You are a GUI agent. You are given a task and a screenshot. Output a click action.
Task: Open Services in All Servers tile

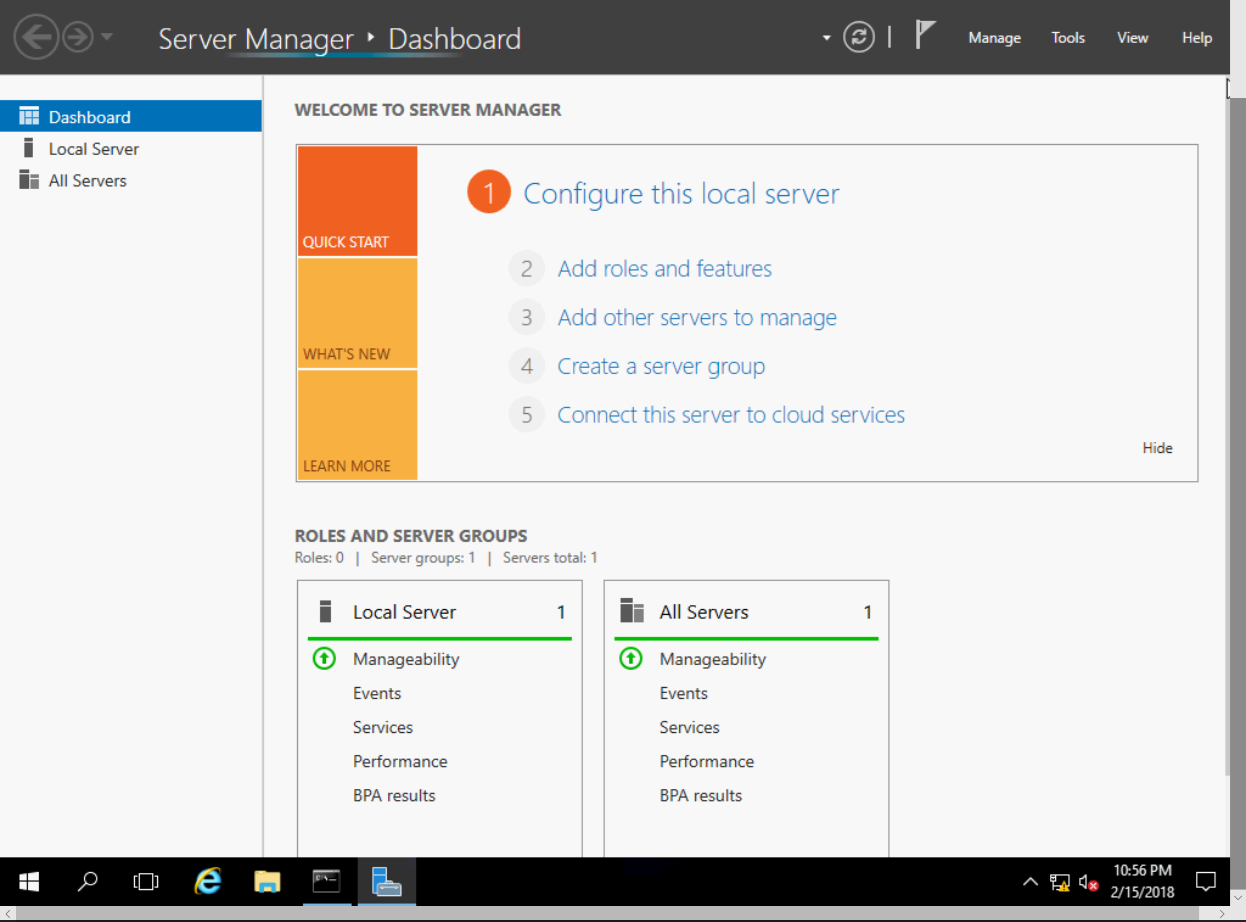tap(690, 727)
